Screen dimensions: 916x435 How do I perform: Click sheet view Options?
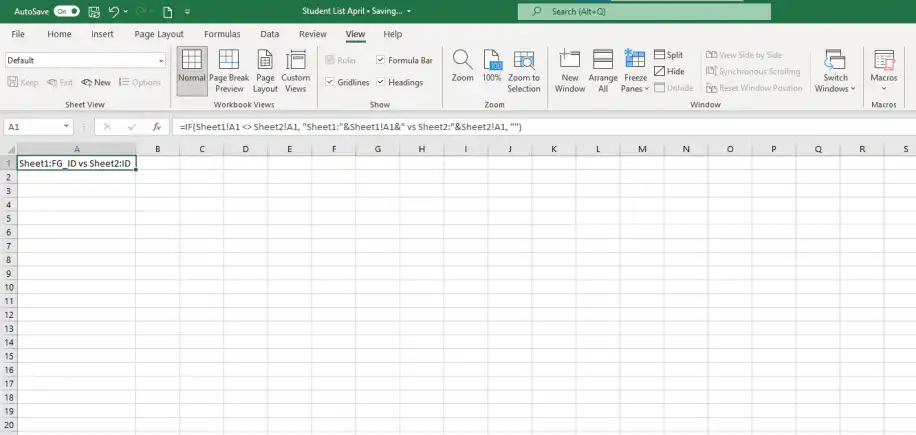pos(140,82)
